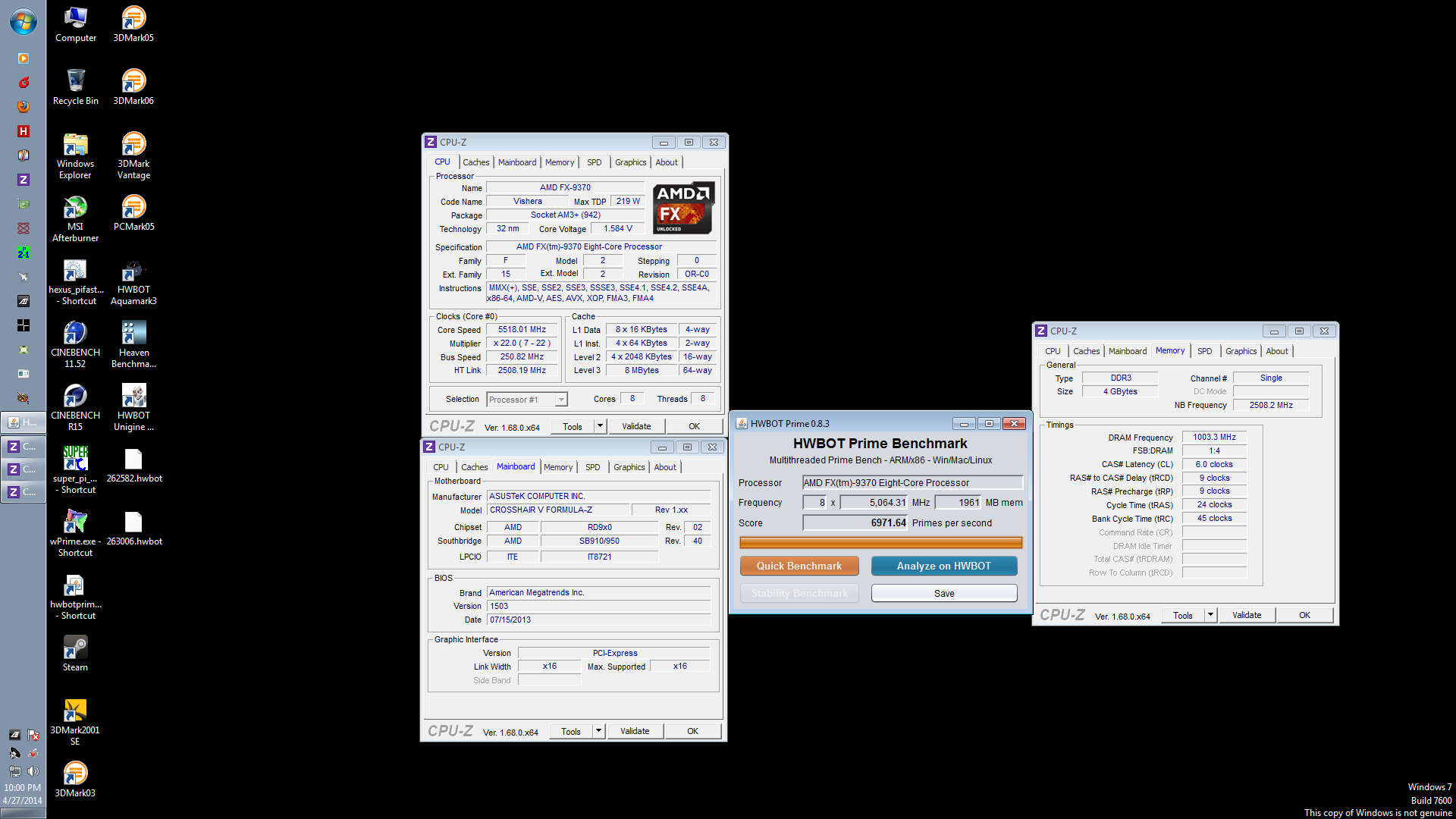Viewport: 1456px width, 819px height.
Task: Expand Tools arrow in CPU-Z CPU window
Action: click(600, 426)
